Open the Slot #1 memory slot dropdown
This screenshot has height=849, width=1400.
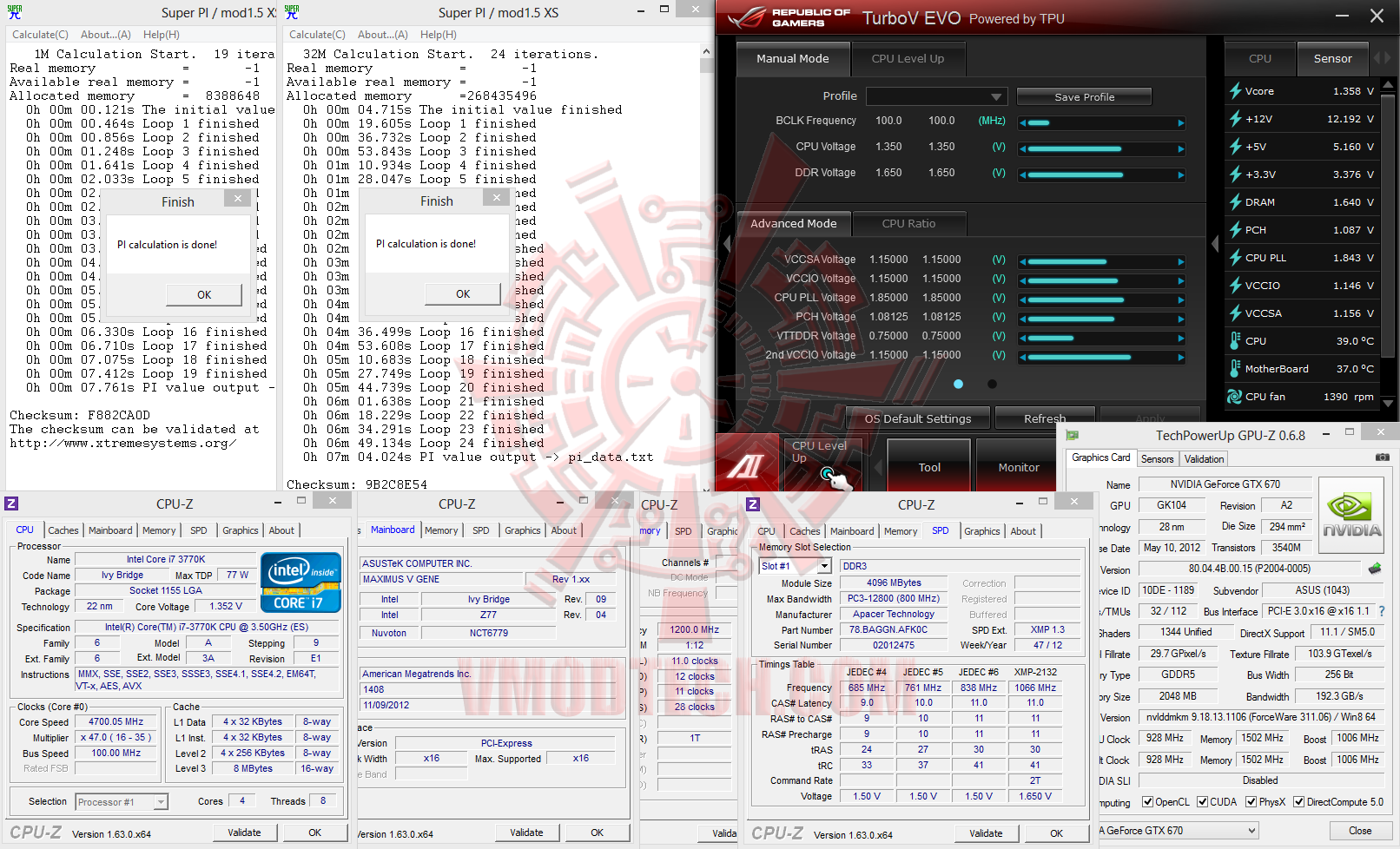coord(796,566)
